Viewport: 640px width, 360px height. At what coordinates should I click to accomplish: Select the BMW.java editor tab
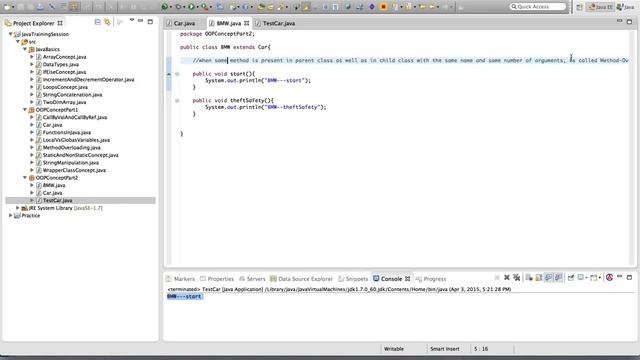[x=225, y=23]
